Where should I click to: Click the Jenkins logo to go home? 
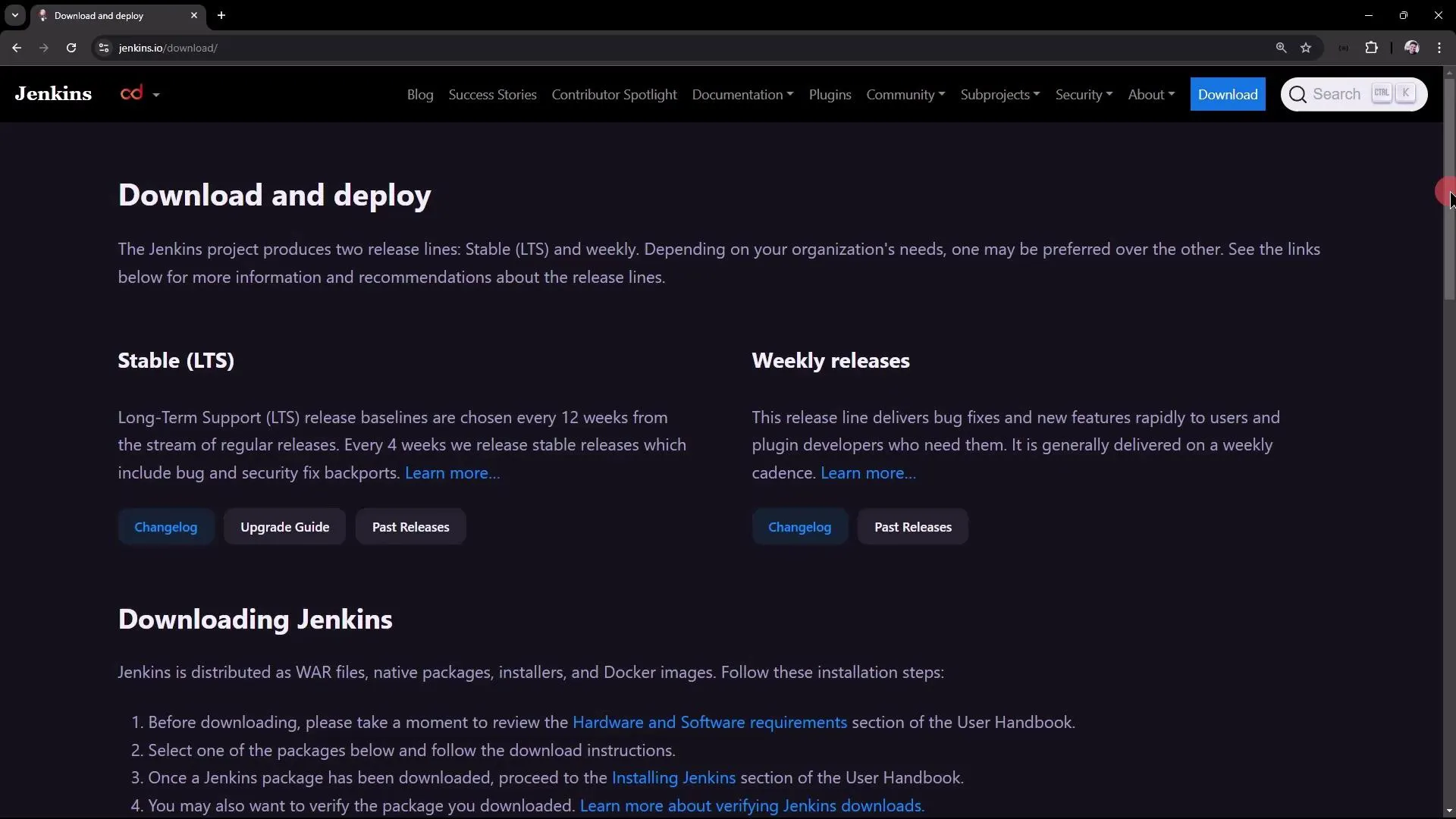[x=52, y=93]
